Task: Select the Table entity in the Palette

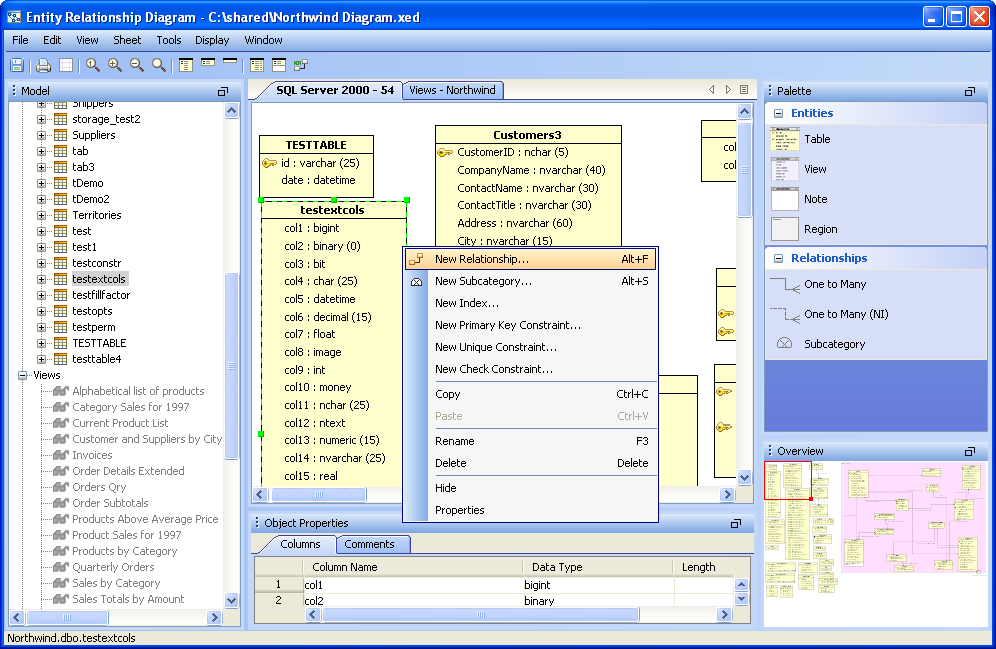Action: tap(816, 139)
